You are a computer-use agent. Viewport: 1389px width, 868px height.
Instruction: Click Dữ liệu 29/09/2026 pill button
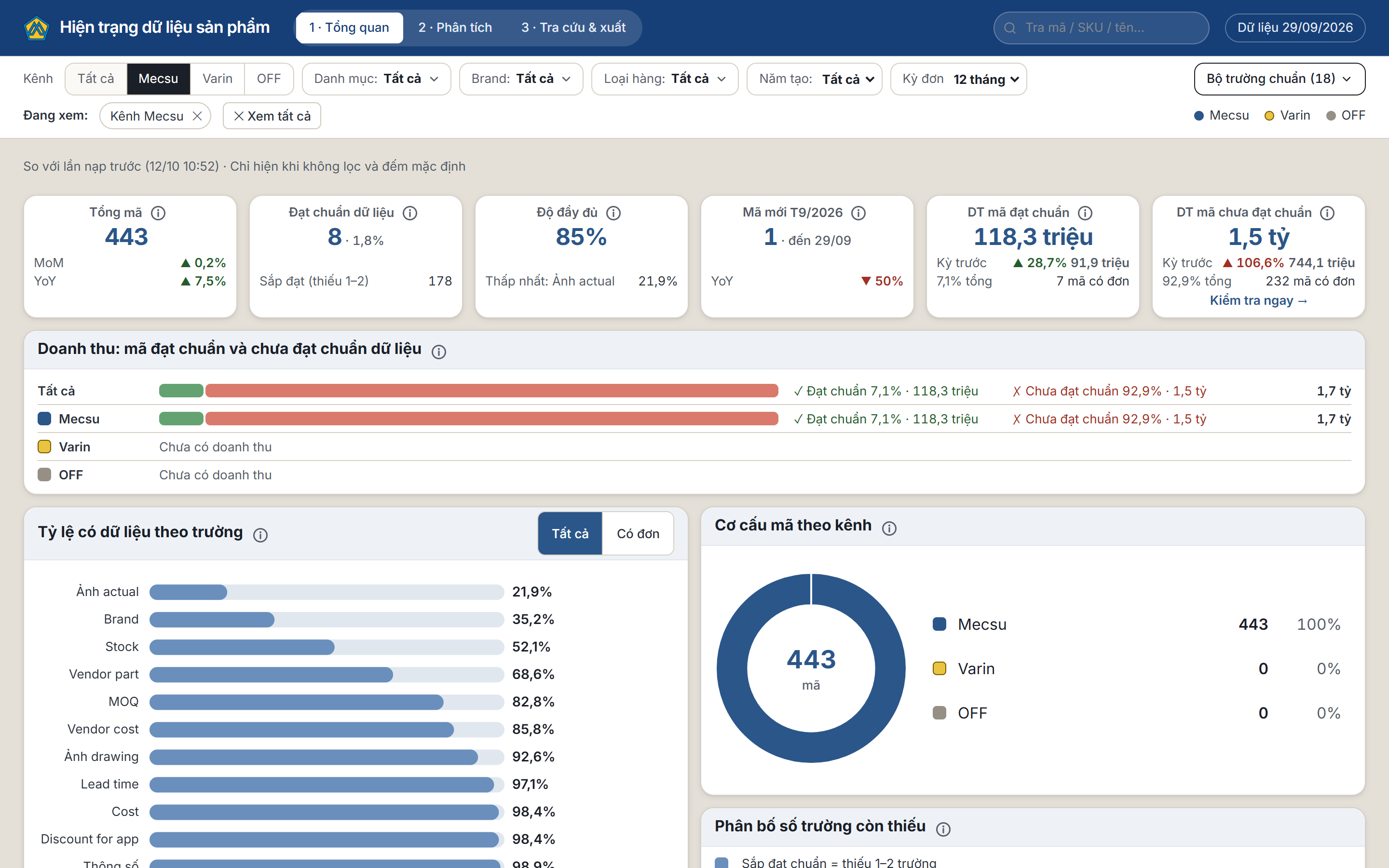tap(1295, 27)
